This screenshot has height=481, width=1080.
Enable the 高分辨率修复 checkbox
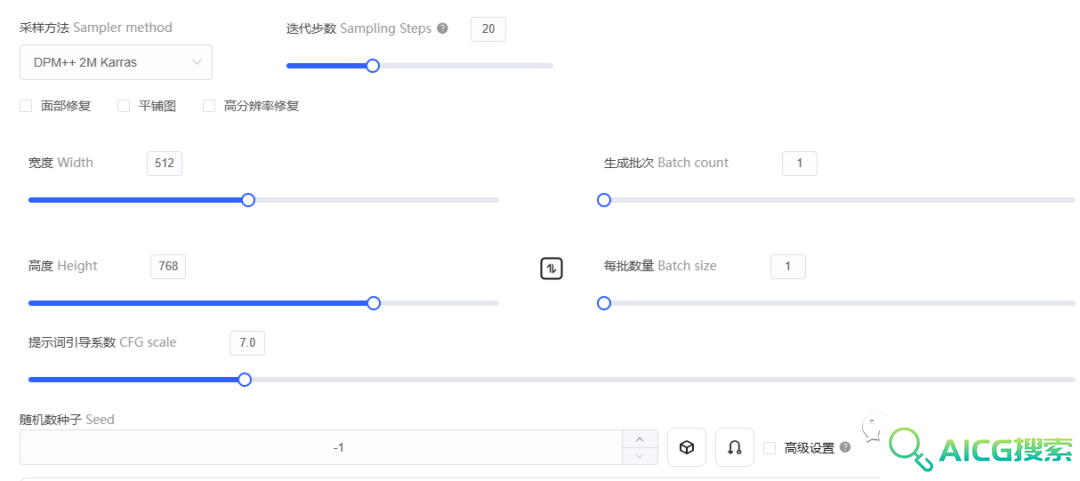(x=209, y=106)
